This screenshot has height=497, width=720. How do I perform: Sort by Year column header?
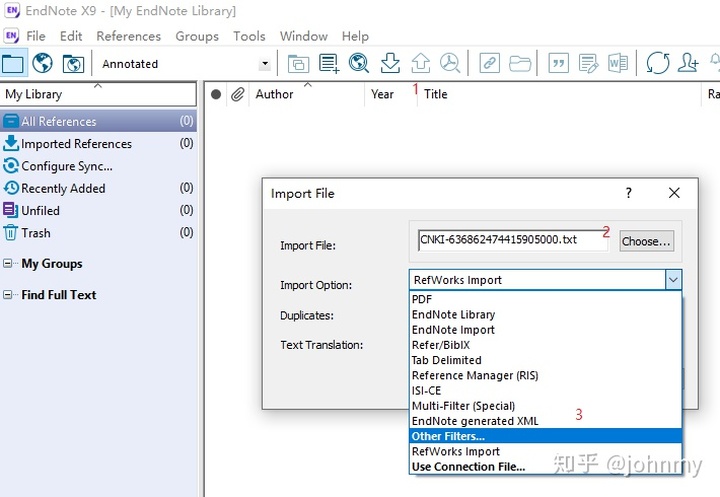[x=391, y=94]
